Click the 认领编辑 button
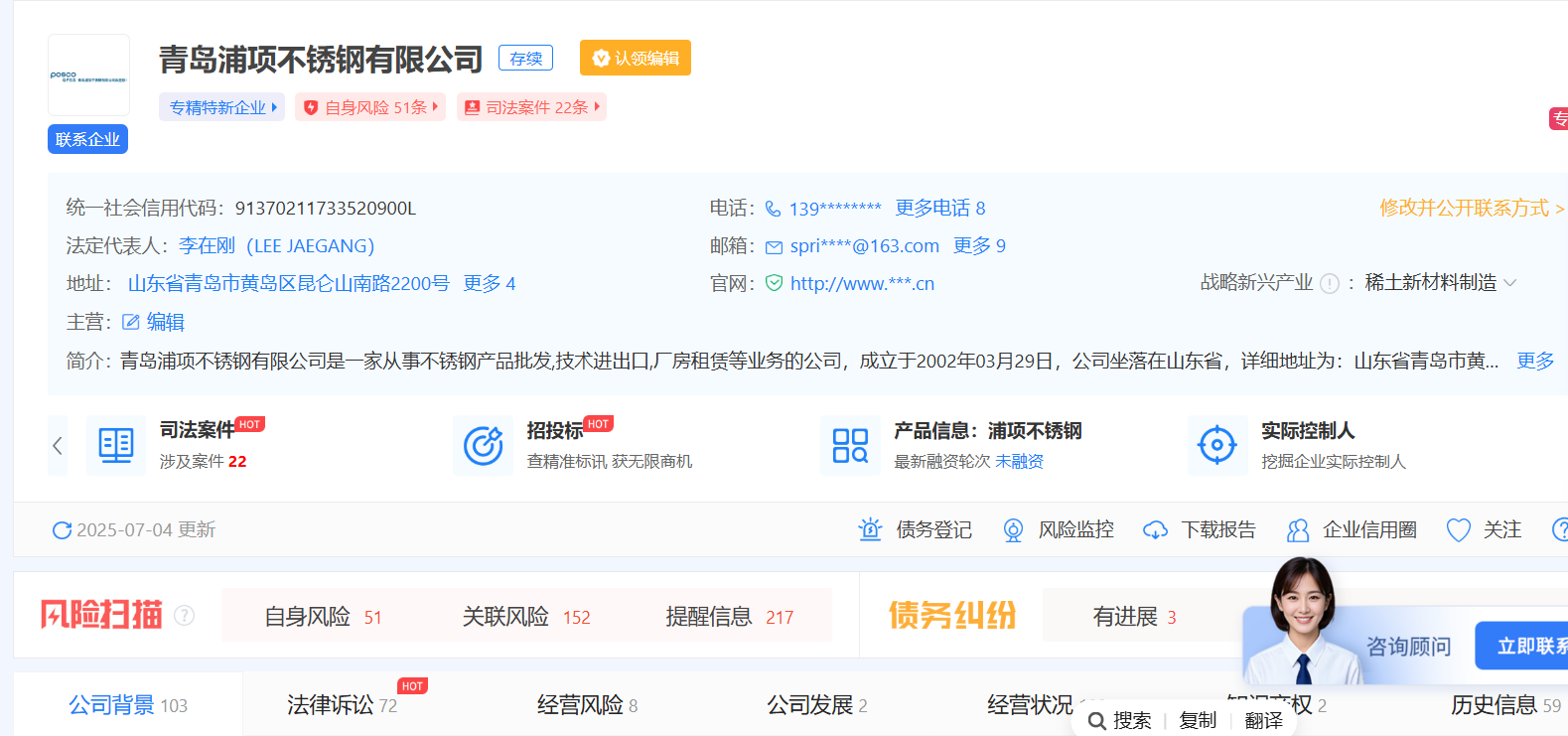 [636, 59]
